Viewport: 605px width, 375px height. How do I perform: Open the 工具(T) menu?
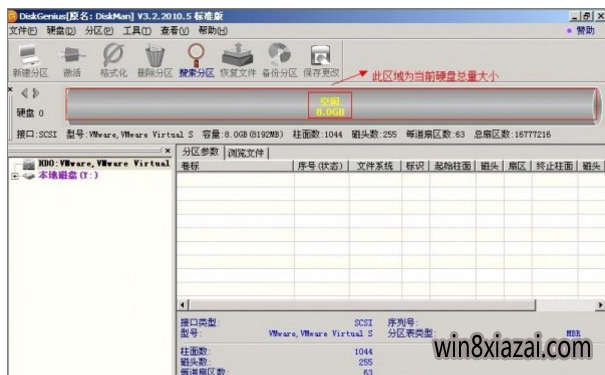(137, 30)
